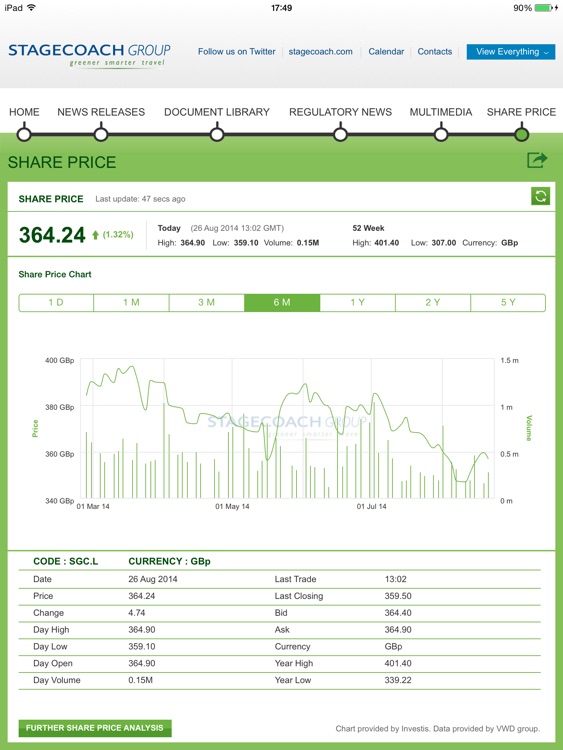Tap the 01 Jul 14 axis label
The image size is (563, 750).
tap(372, 507)
